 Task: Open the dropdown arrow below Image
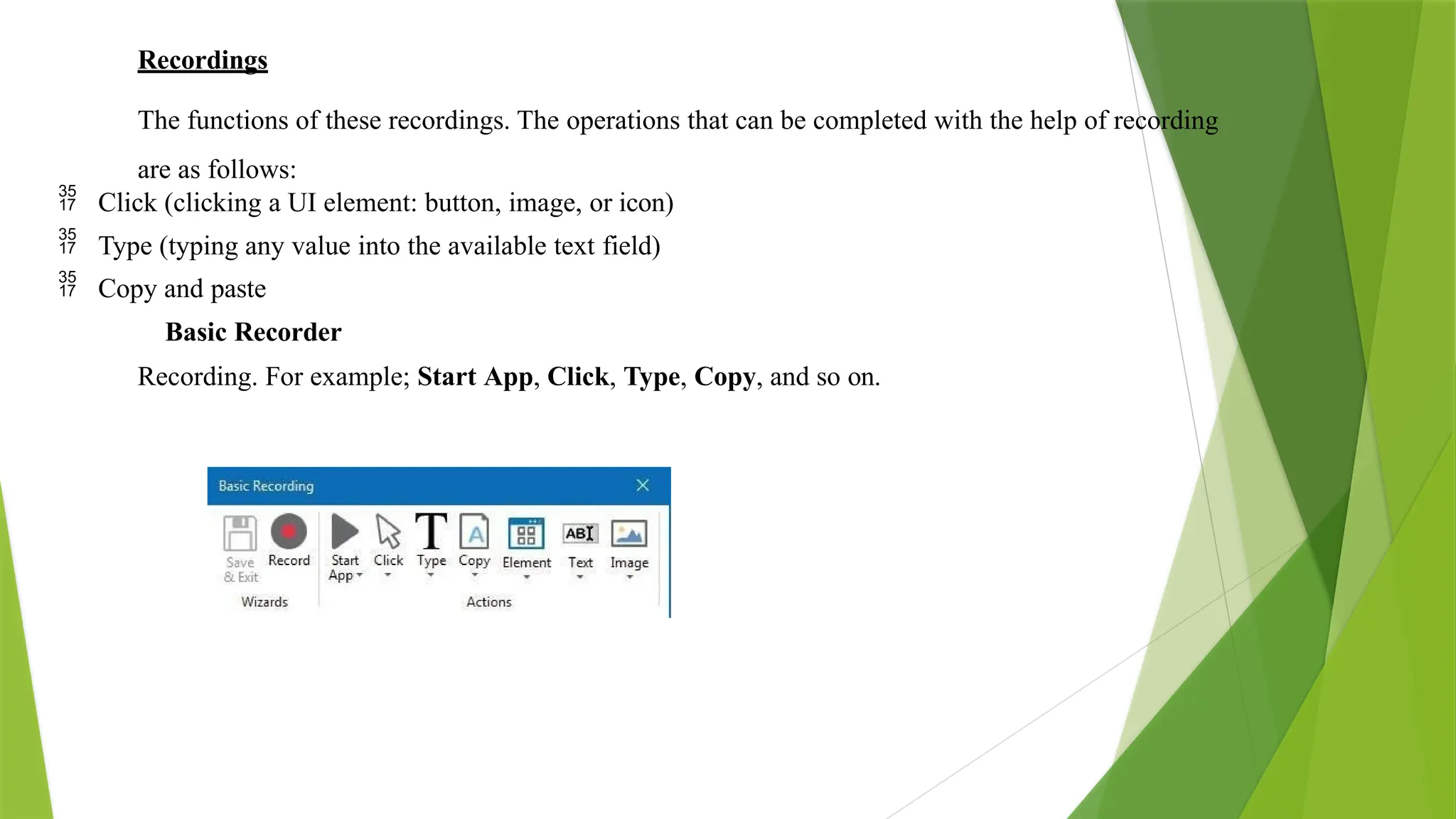(629, 577)
